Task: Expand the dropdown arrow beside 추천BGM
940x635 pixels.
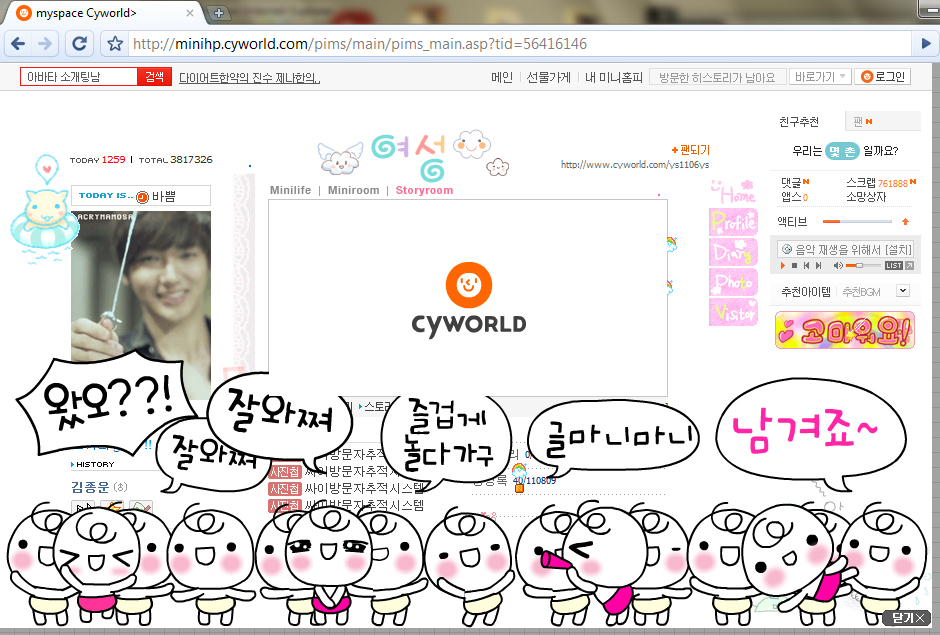Action: pos(903,291)
